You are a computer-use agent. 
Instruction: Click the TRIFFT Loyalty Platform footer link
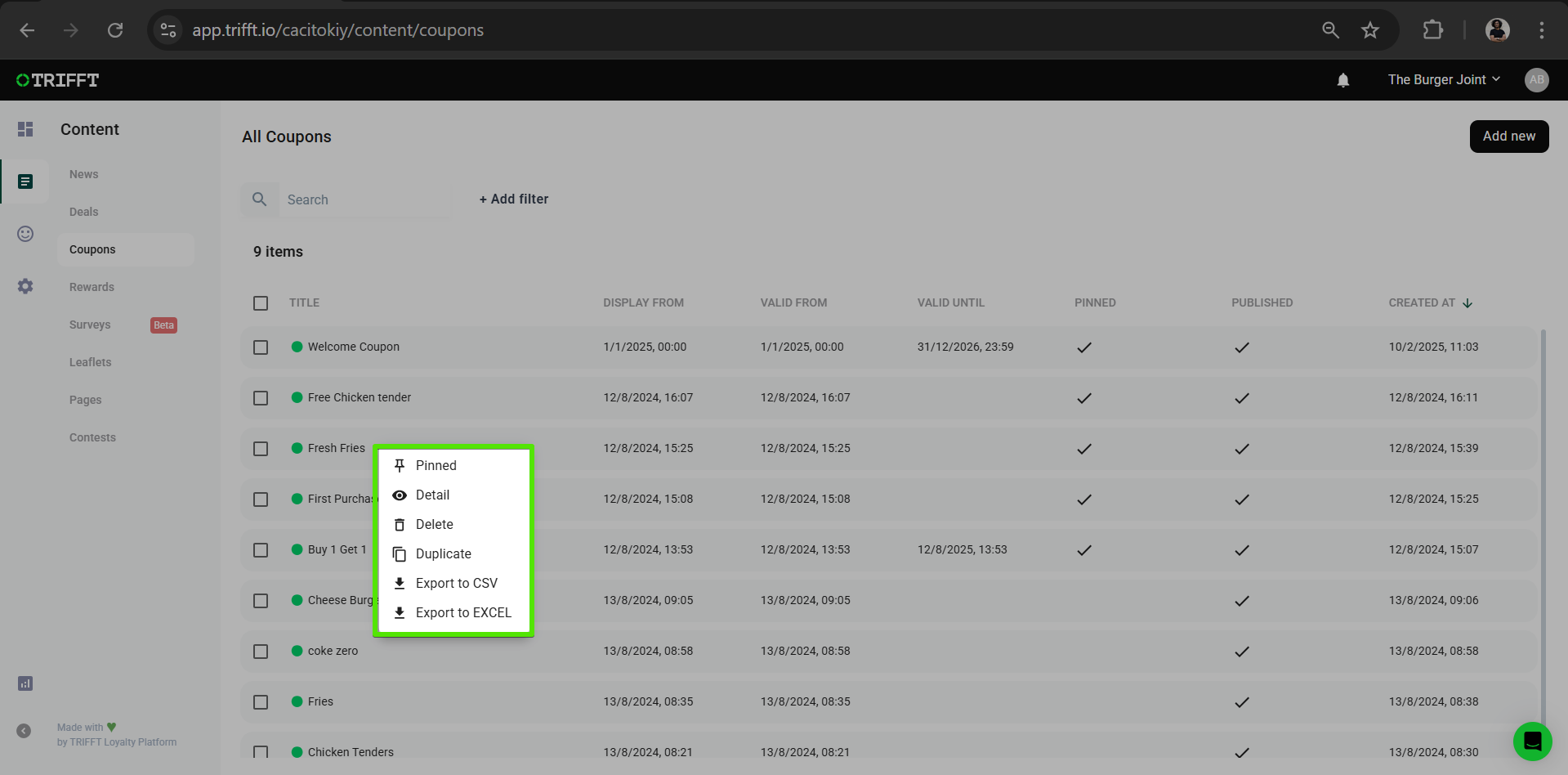point(123,742)
